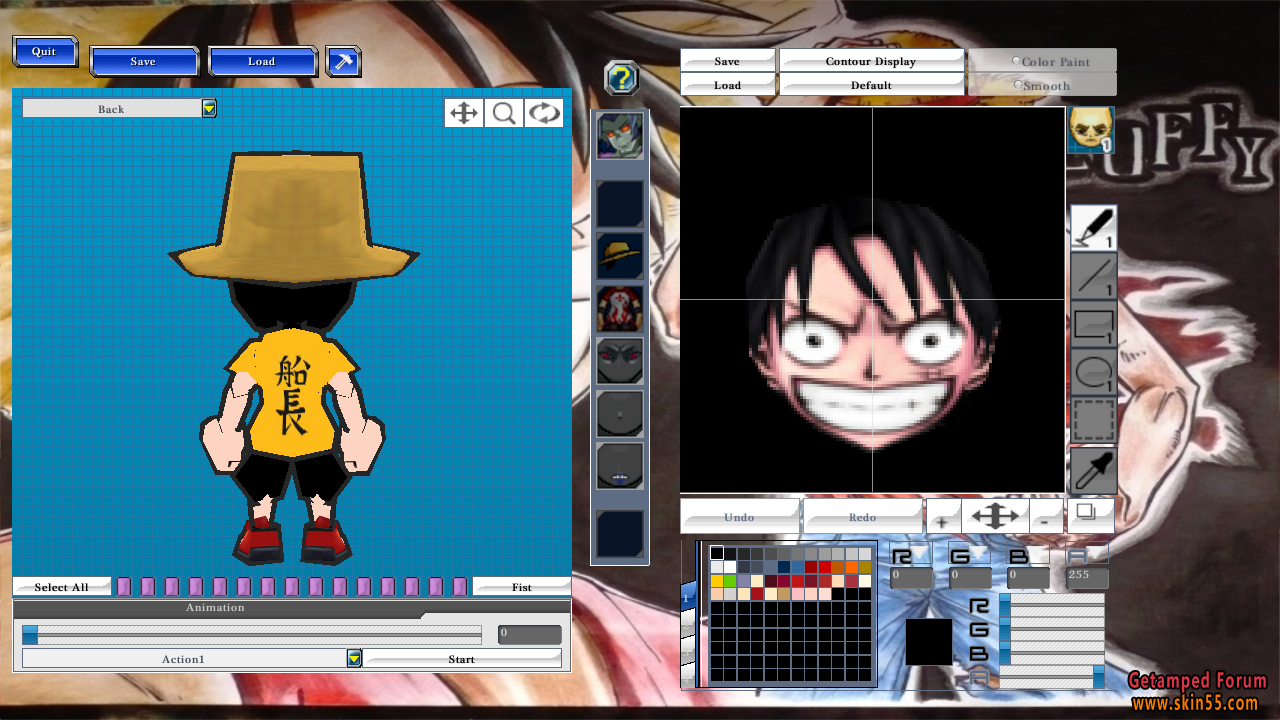Click the animation frame slider

point(252,635)
